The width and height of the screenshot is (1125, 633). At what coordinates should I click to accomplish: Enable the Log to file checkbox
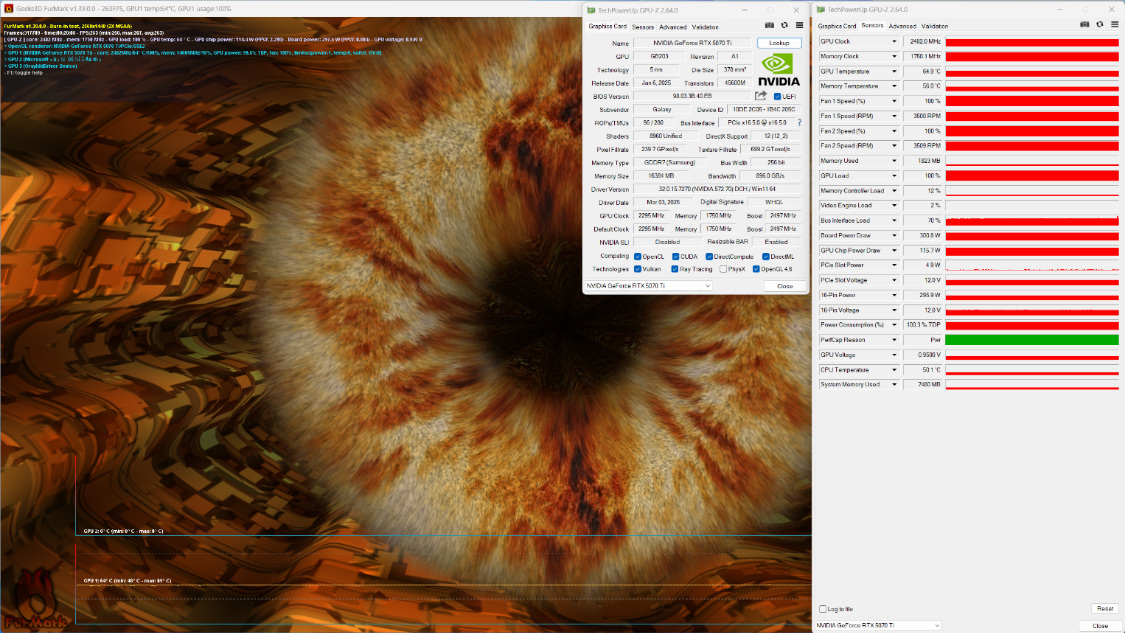coord(823,608)
